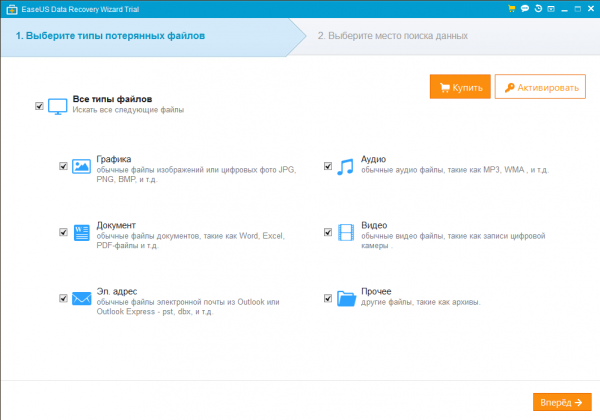Click the EaseUS Data Recovery Wizard Trial title
The image size is (600, 420).
click(x=80, y=10)
